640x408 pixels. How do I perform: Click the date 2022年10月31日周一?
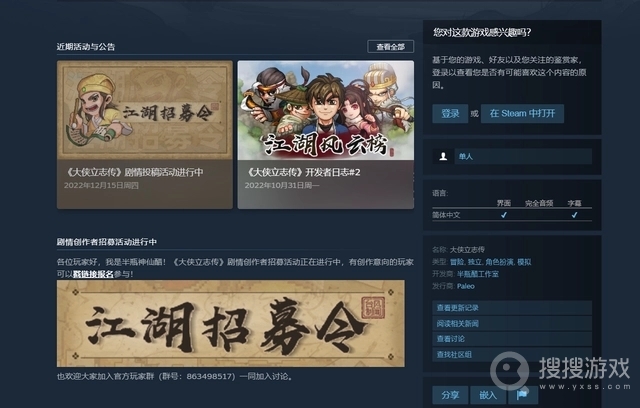click(282, 186)
